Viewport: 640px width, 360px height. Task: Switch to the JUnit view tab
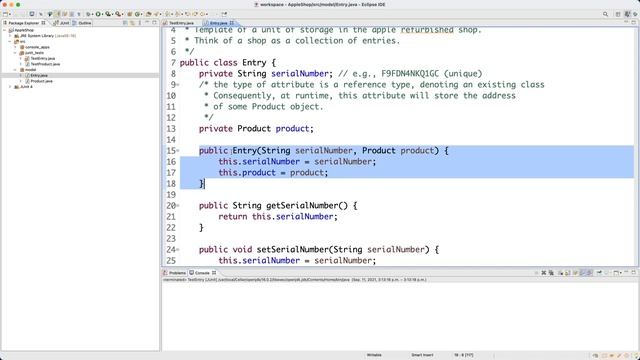click(x=62, y=23)
